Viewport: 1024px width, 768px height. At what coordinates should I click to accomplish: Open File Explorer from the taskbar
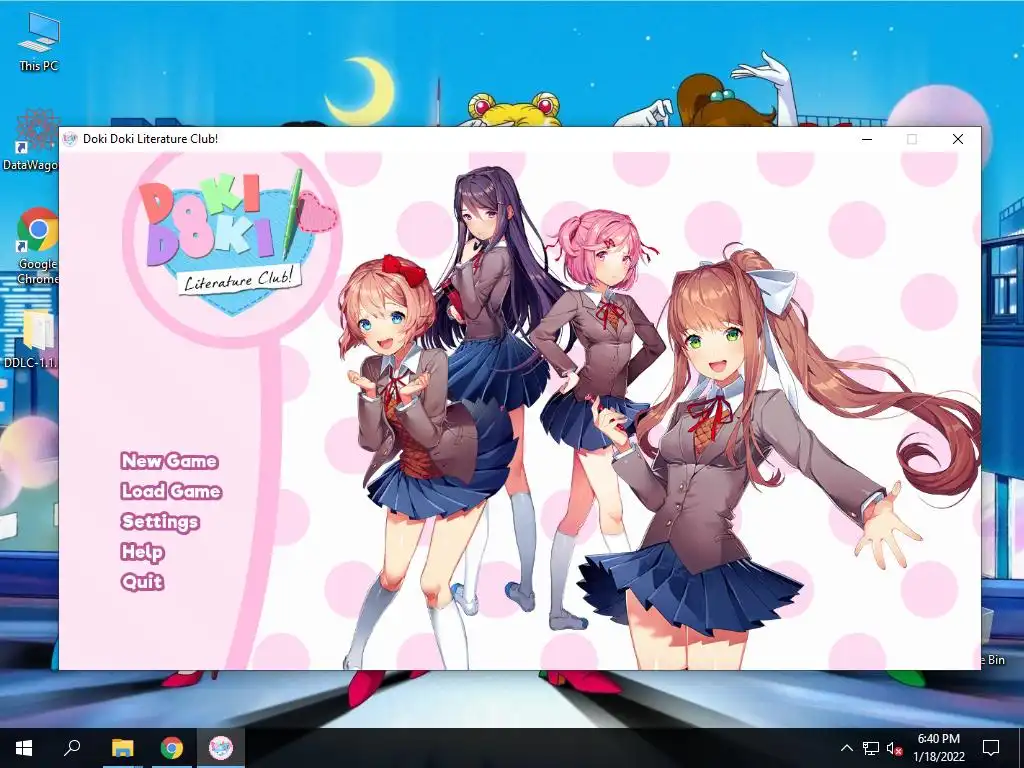tap(122, 748)
